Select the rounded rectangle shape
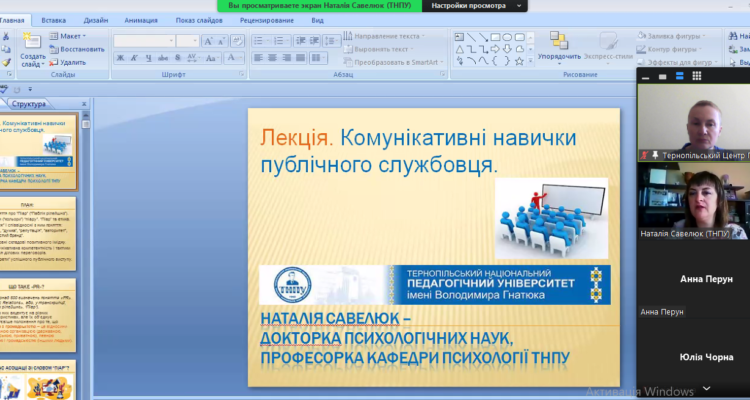This screenshot has height=400, width=750. (519, 37)
